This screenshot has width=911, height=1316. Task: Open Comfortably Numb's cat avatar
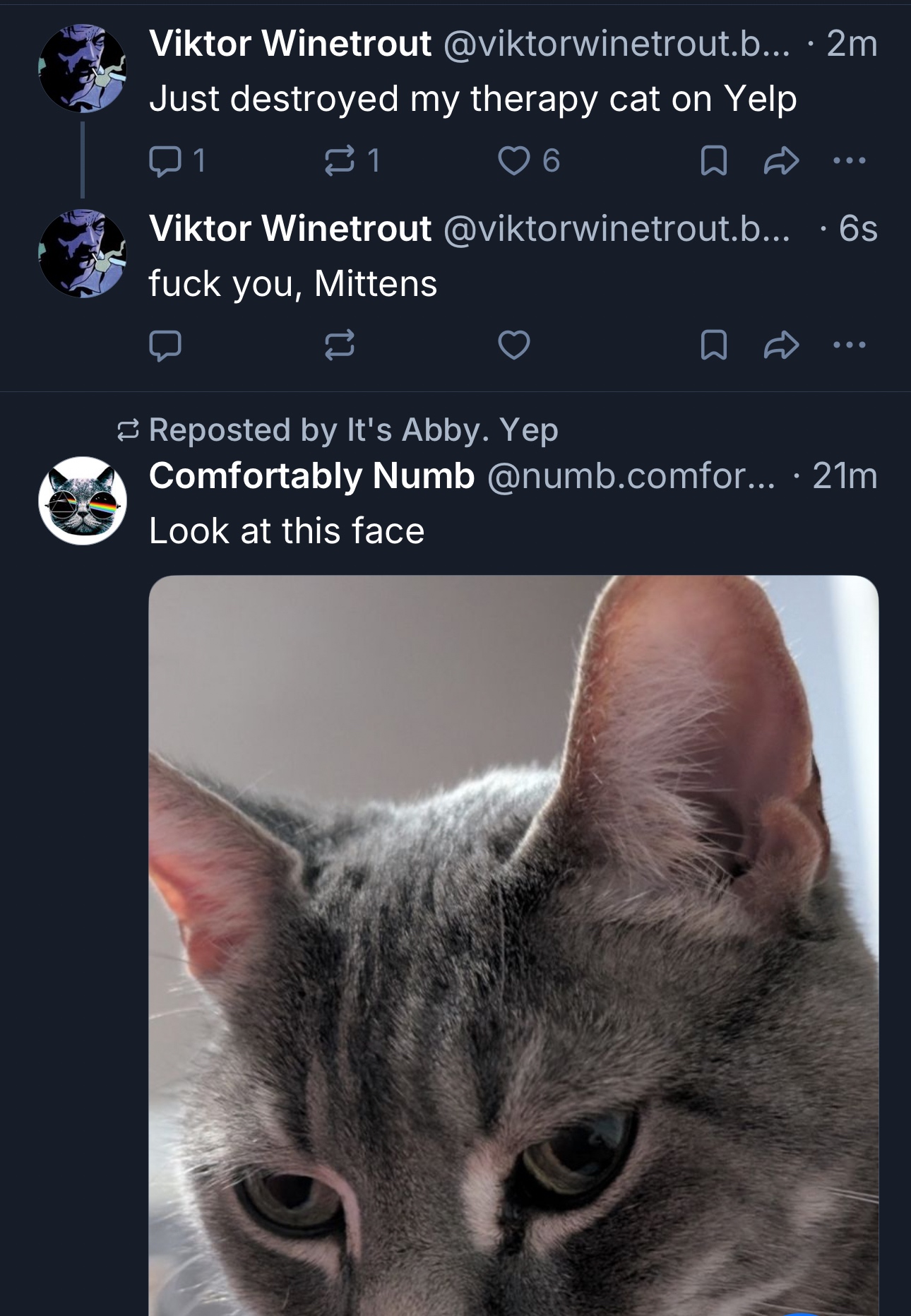(83, 501)
